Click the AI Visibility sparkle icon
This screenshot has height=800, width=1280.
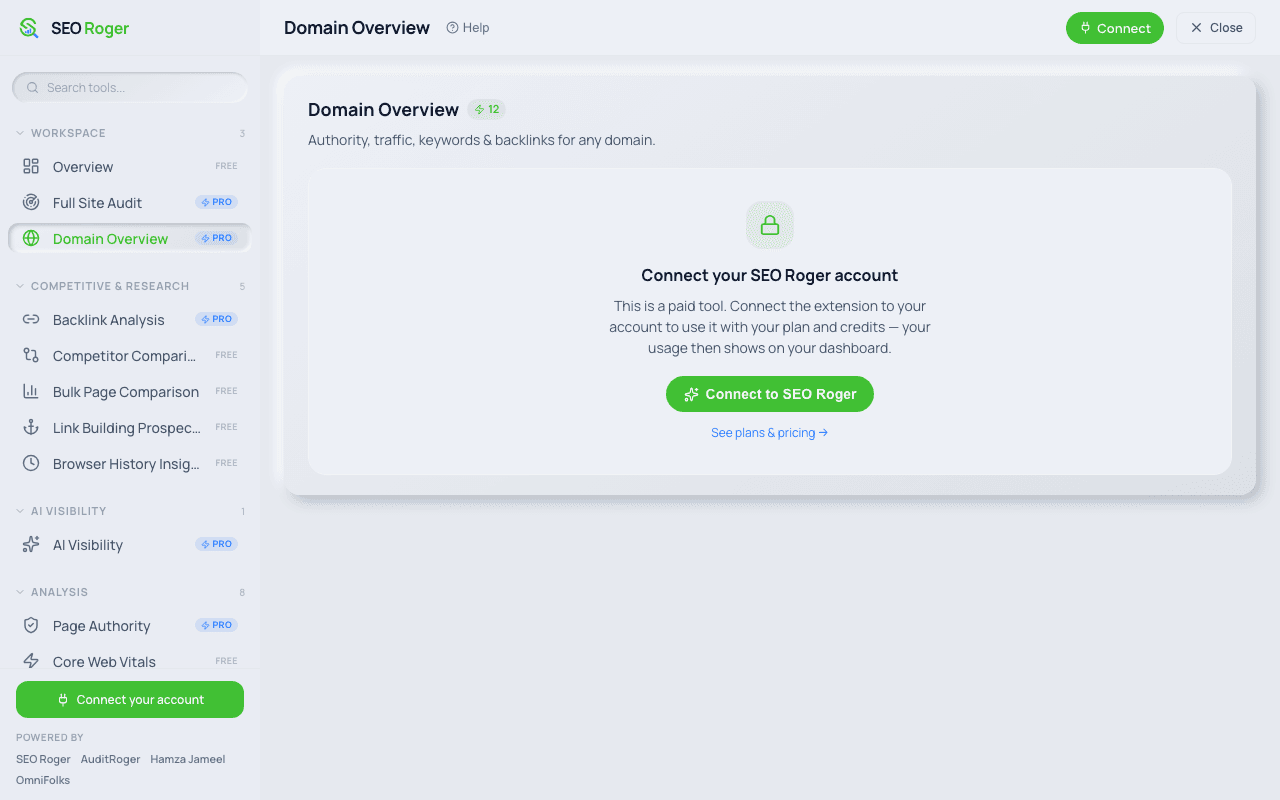point(31,544)
